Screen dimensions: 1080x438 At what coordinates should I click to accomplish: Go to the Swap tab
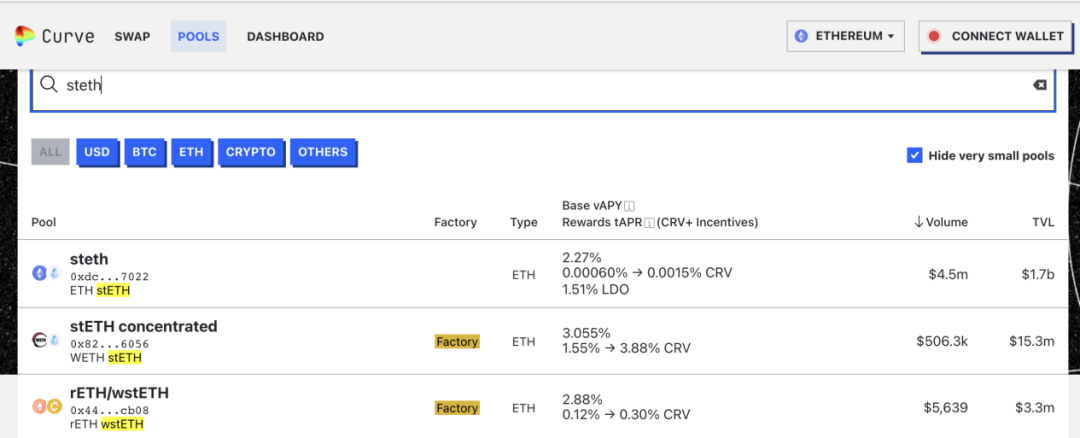coord(132,36)
